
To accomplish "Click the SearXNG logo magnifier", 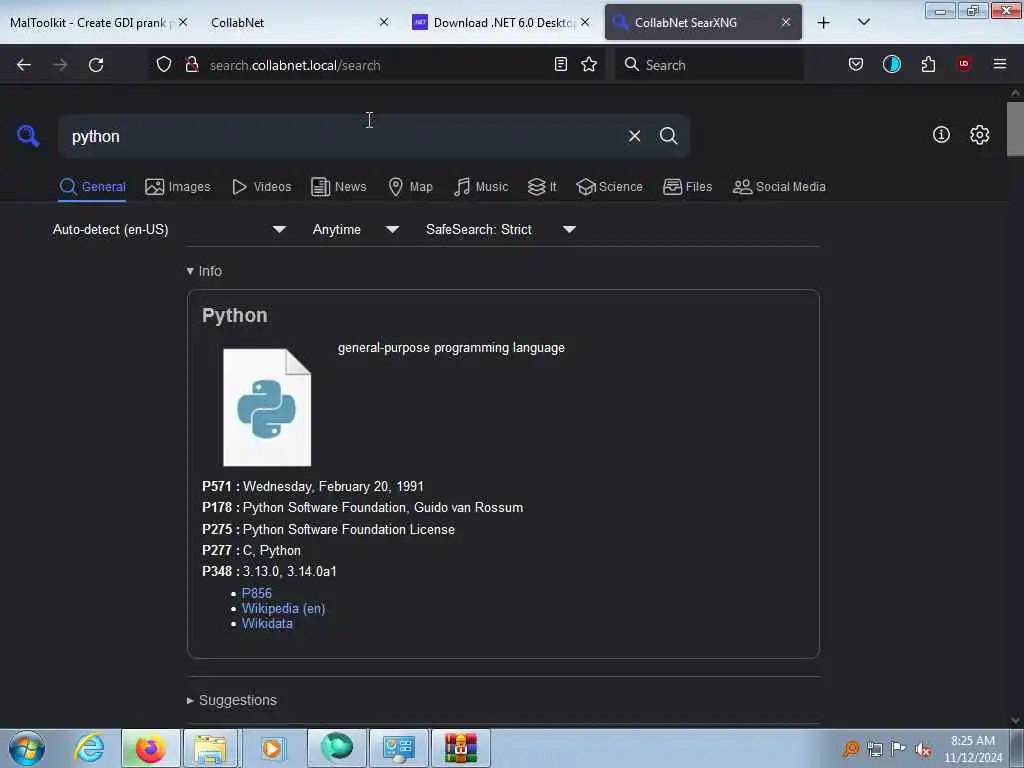I will (x=28, y=136).
